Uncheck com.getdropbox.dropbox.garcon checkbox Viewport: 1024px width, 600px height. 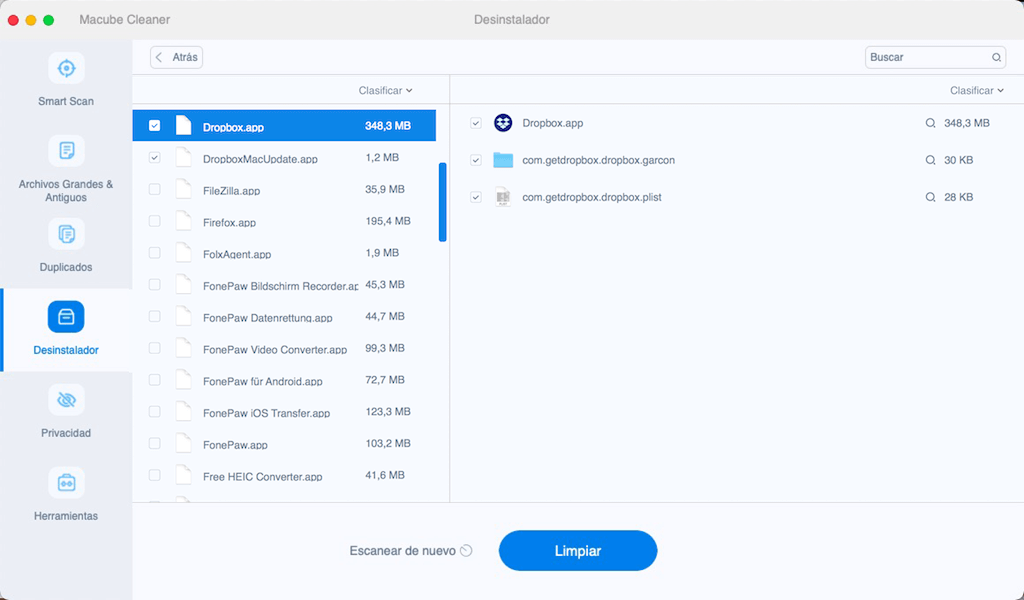coord(475,160)
